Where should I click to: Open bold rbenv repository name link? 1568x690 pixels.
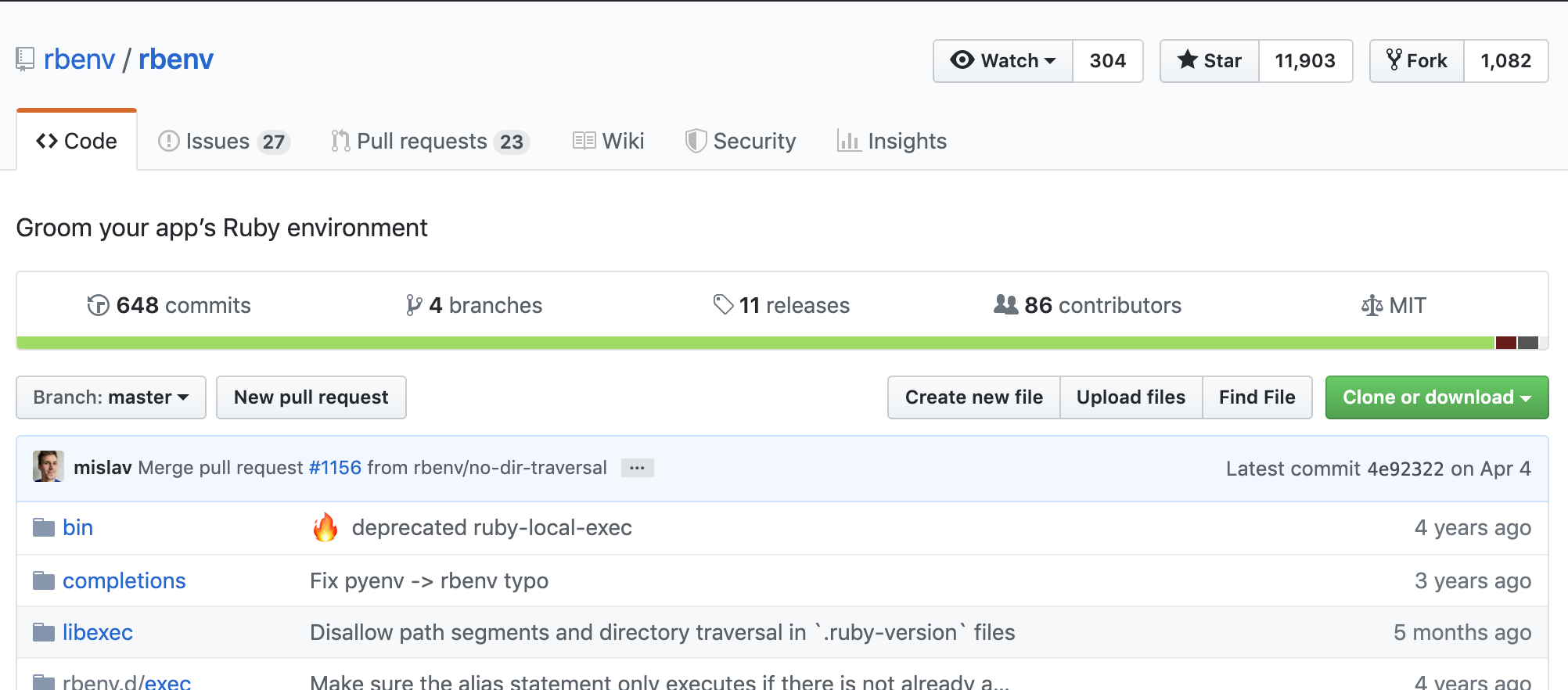tap(176, 59)
